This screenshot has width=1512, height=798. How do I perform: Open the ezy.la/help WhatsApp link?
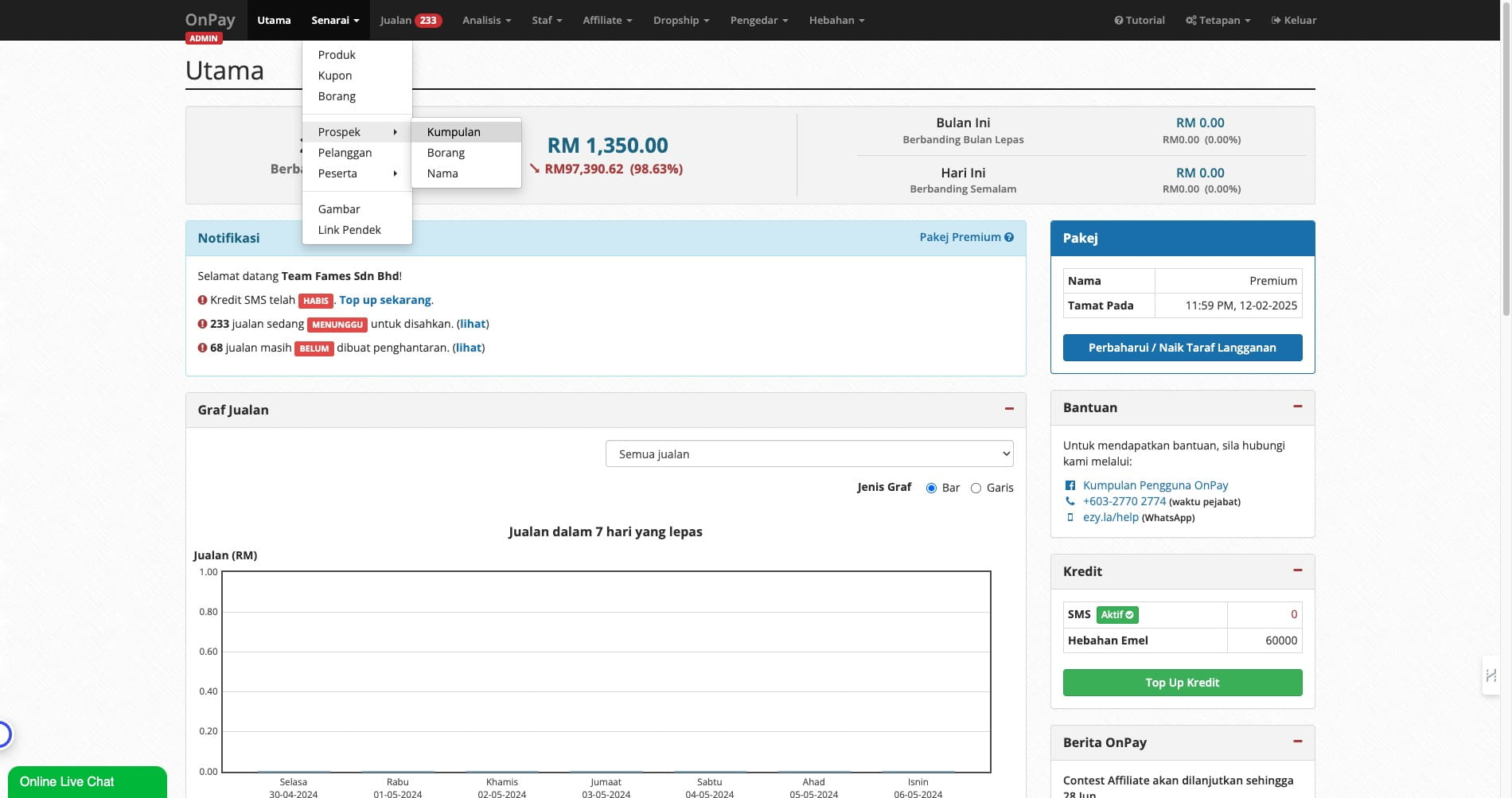(1111, 517)
